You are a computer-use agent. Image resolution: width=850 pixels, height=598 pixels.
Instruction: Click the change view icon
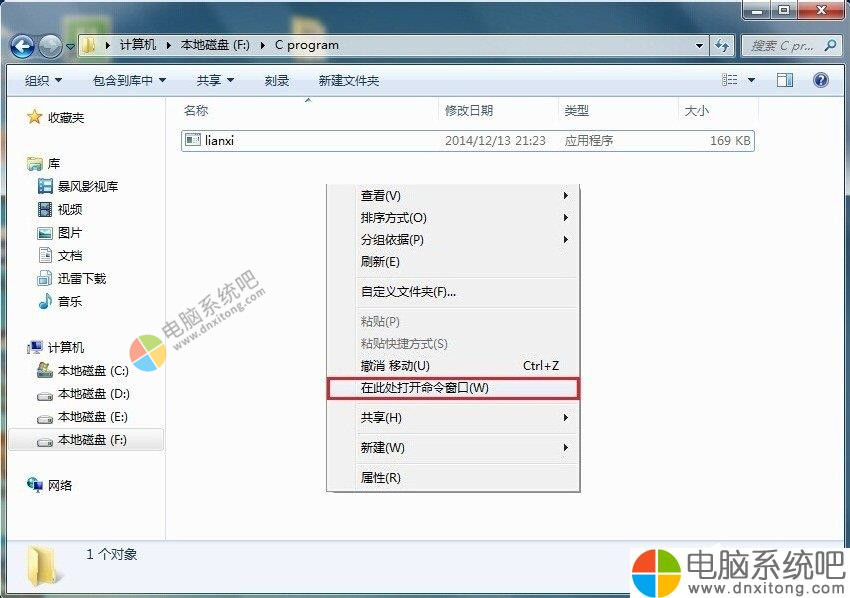(x=729, y=80)
